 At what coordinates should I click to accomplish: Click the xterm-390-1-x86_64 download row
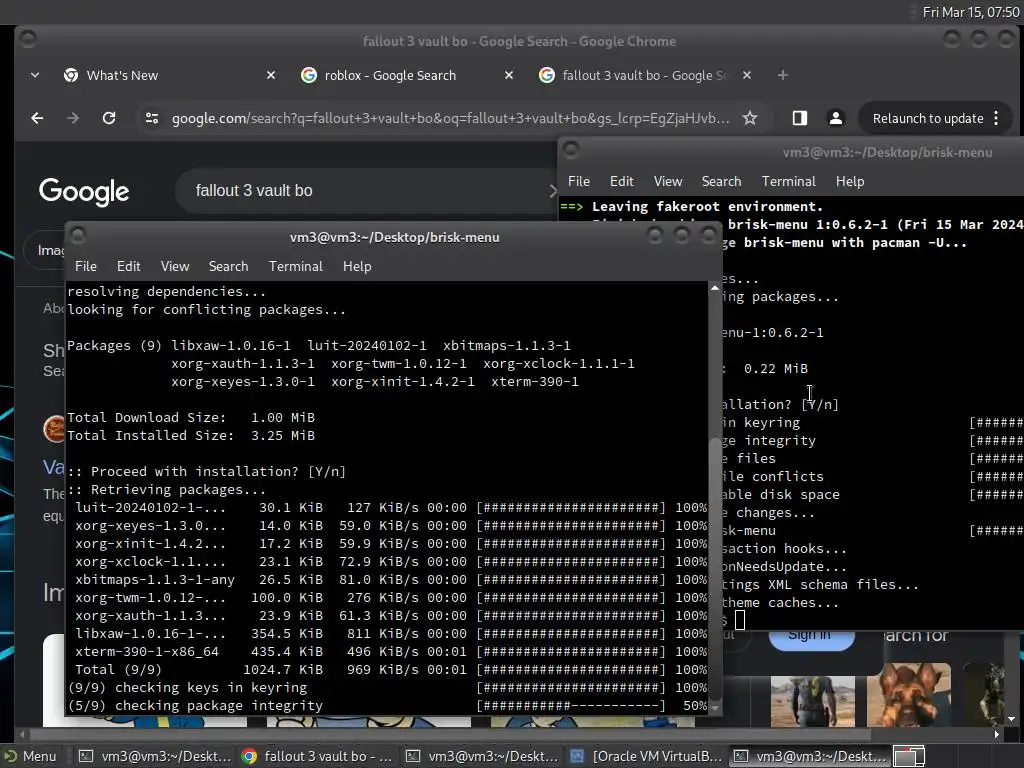coord(391,652)
